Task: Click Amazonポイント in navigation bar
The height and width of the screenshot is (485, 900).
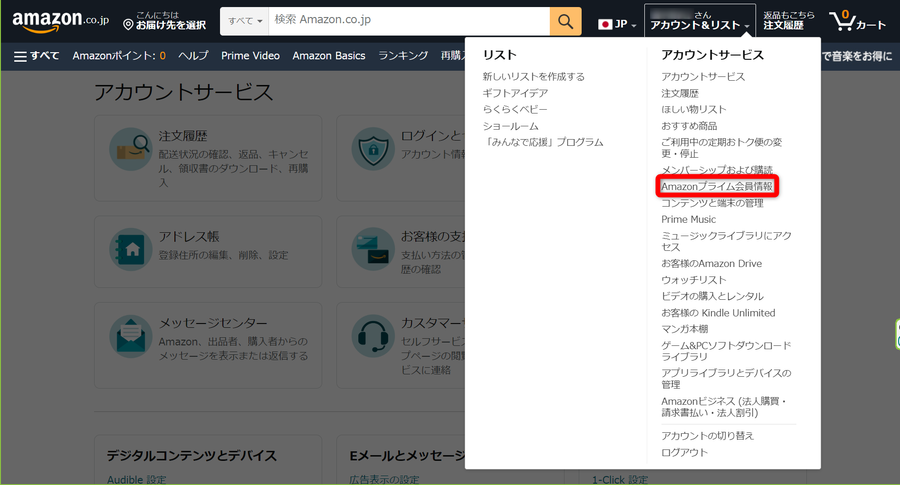Action: pyautogui.click(x=119, y=56)
